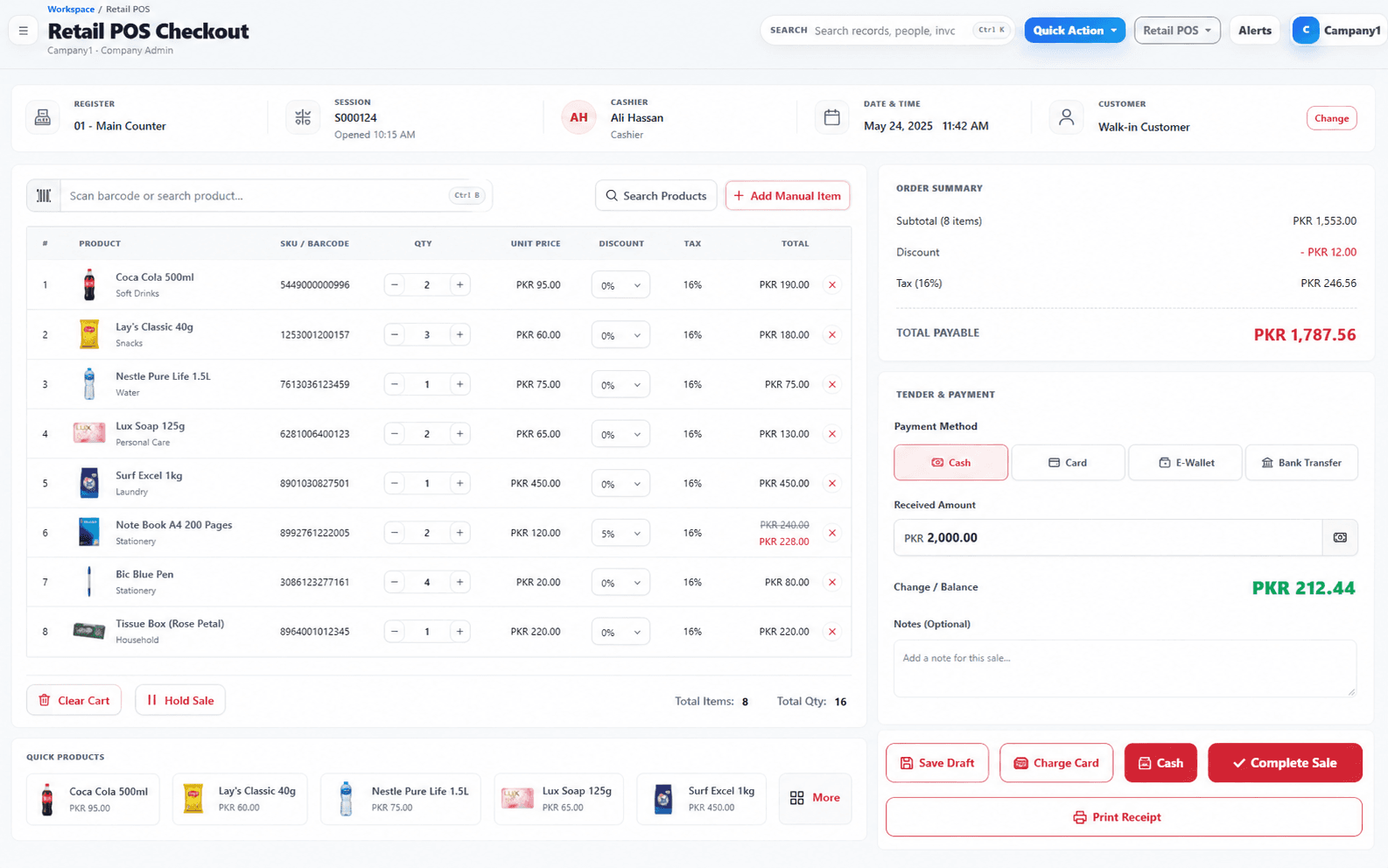The image size is (1388, 868).
Task: Click the AH cashier avatar
Action: pyautogui.click(x=578, y=117)
